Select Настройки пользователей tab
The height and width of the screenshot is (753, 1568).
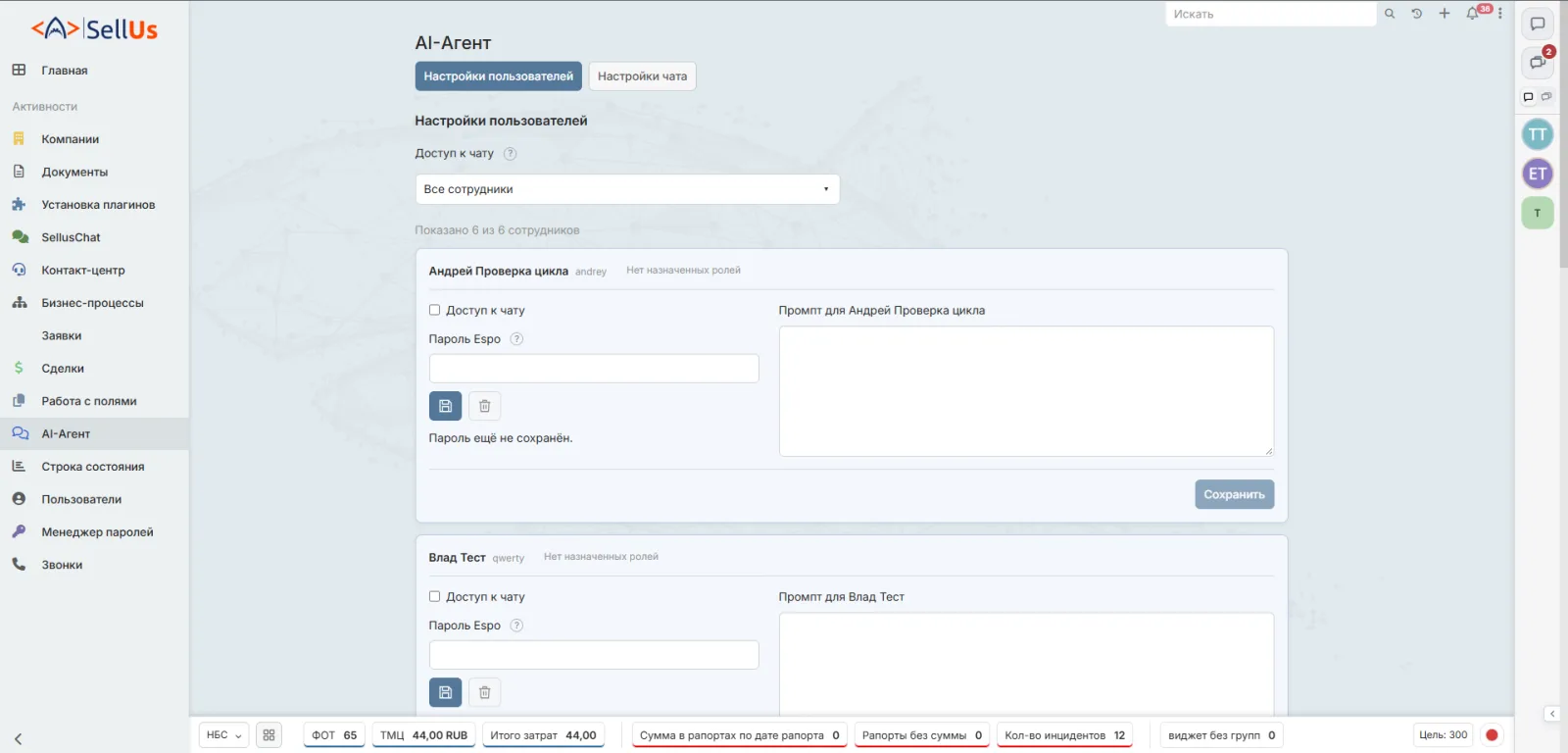coord(498,76)
